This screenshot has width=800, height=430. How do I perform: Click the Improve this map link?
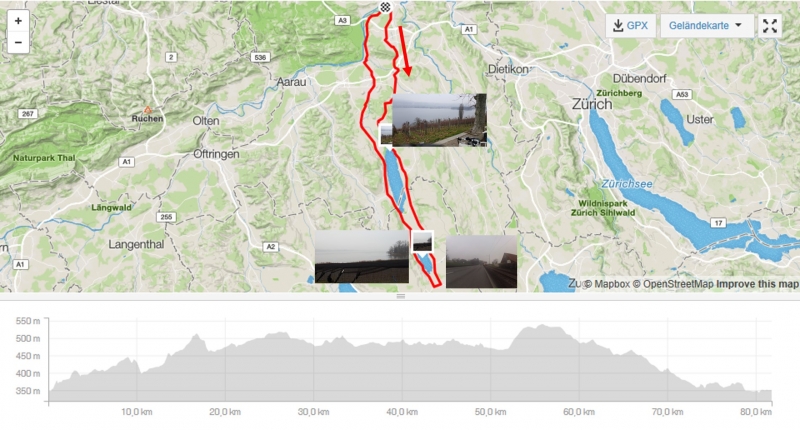pos(757,284)
